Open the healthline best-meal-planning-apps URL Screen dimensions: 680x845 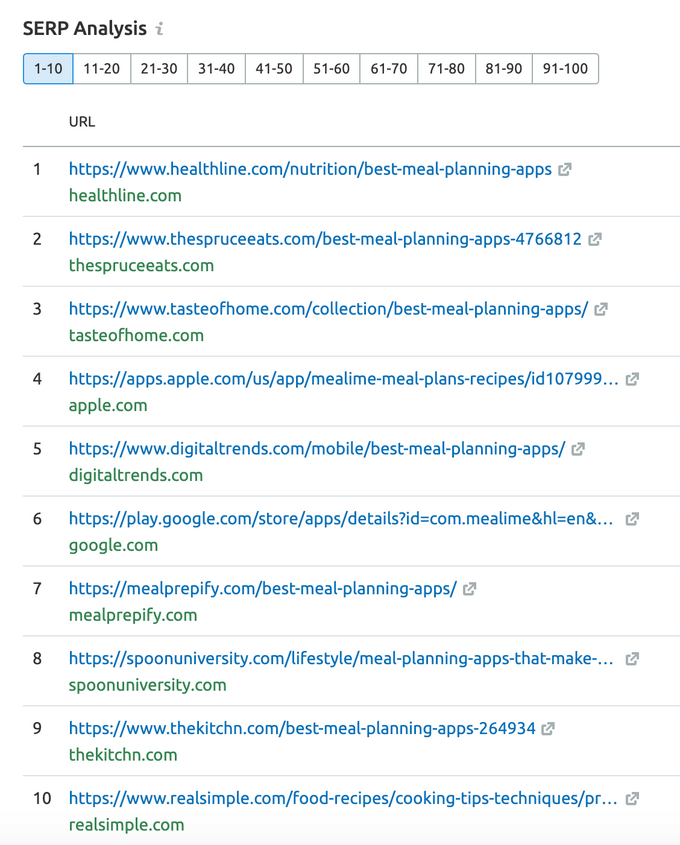click(x=310, y=169)
